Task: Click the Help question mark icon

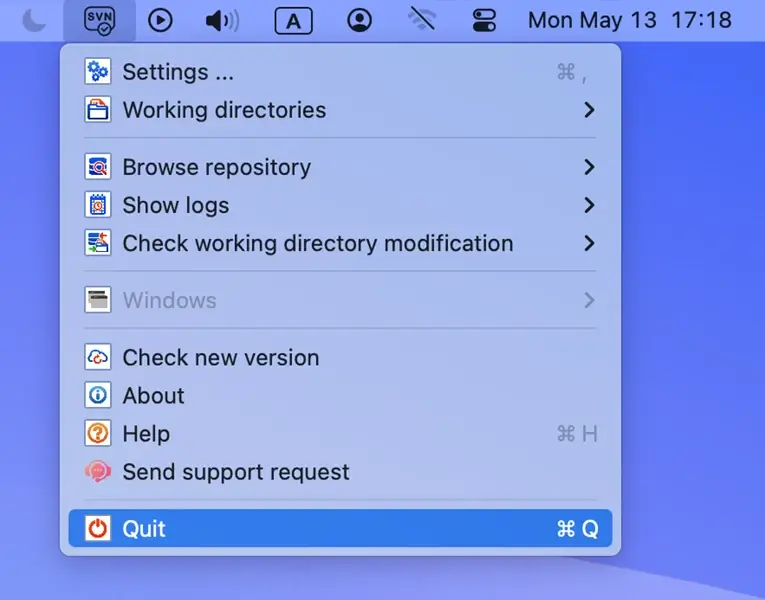Action: click(98, 433)
